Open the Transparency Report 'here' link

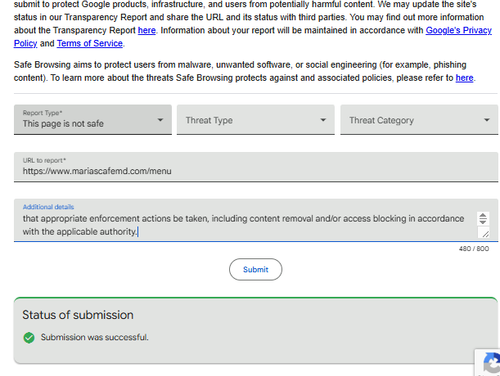[x=147, y=30]
